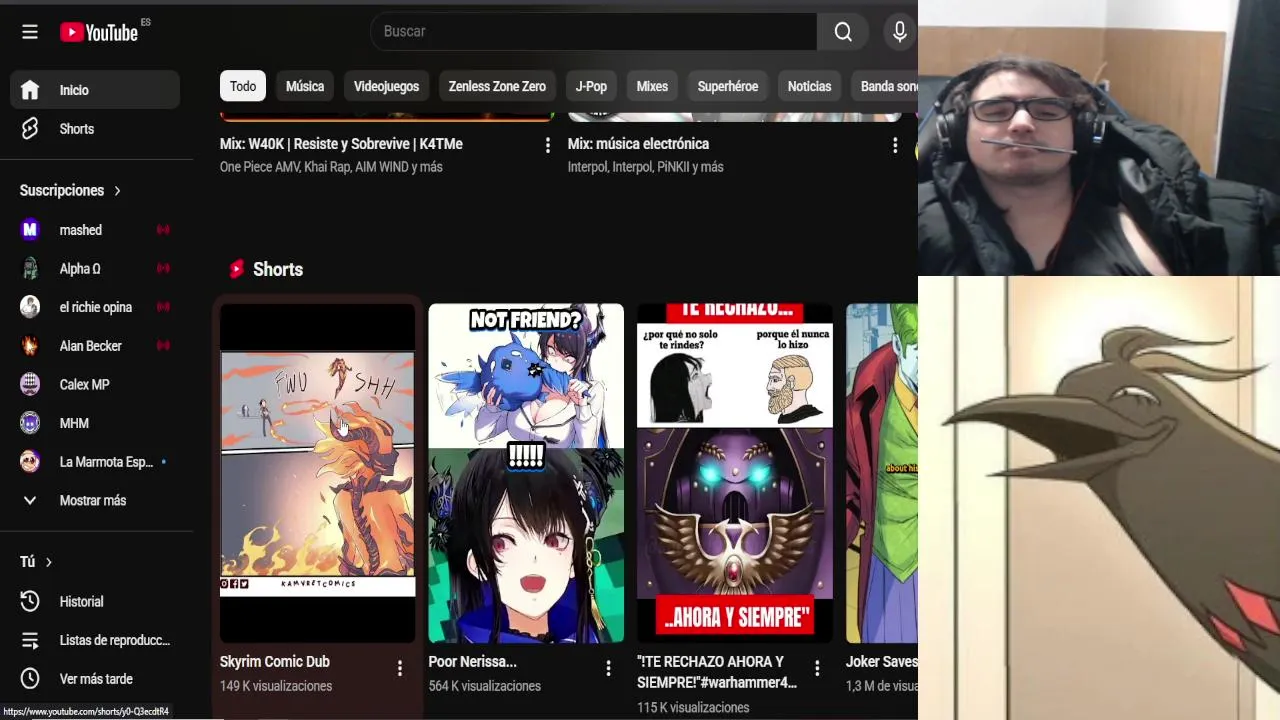Screen dimensions: 1280x720
Task: Expand the Suscripciones section chevron
Action: point(117,190)
